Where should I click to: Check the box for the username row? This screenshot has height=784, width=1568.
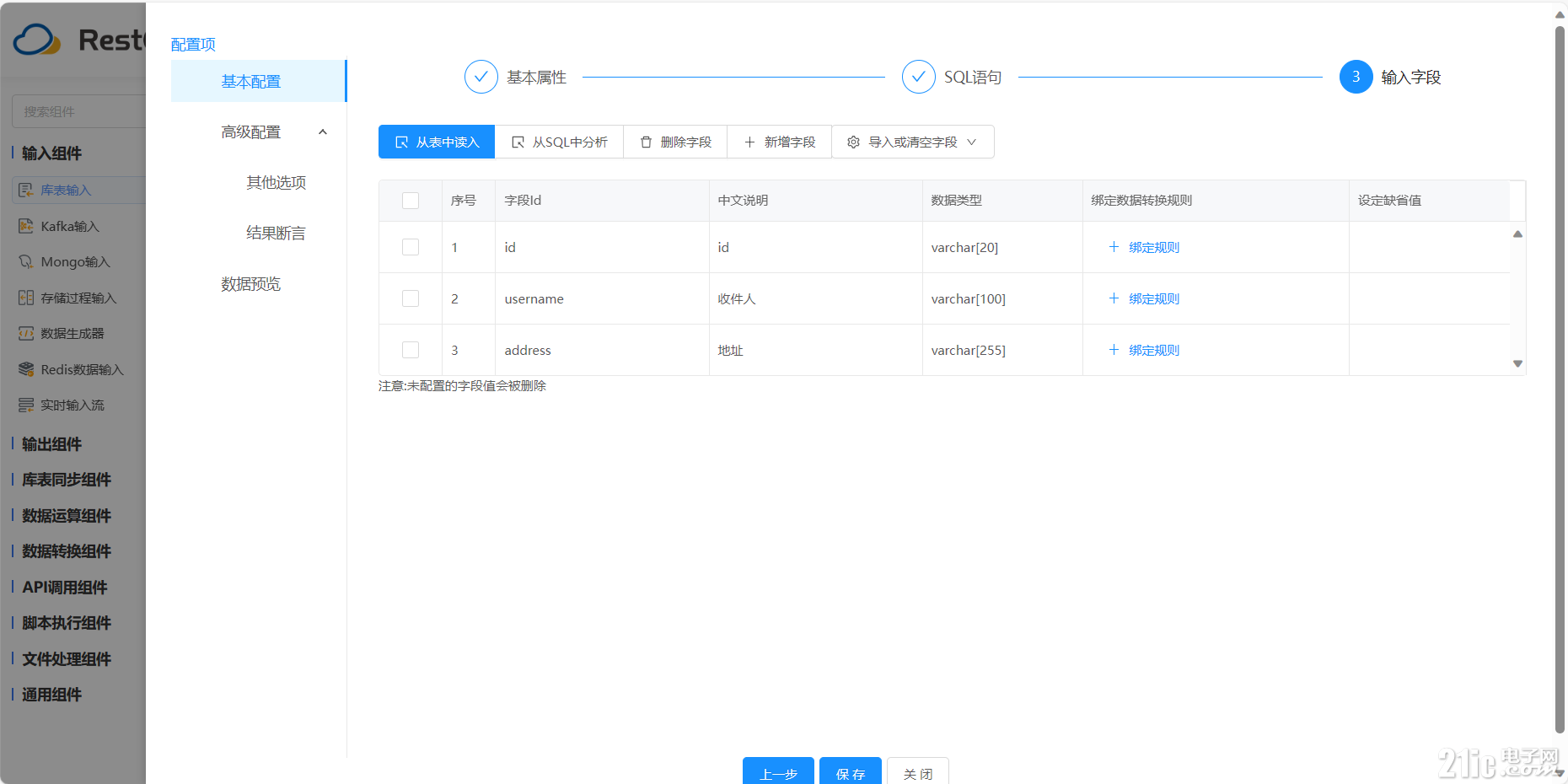click(411, 298)
